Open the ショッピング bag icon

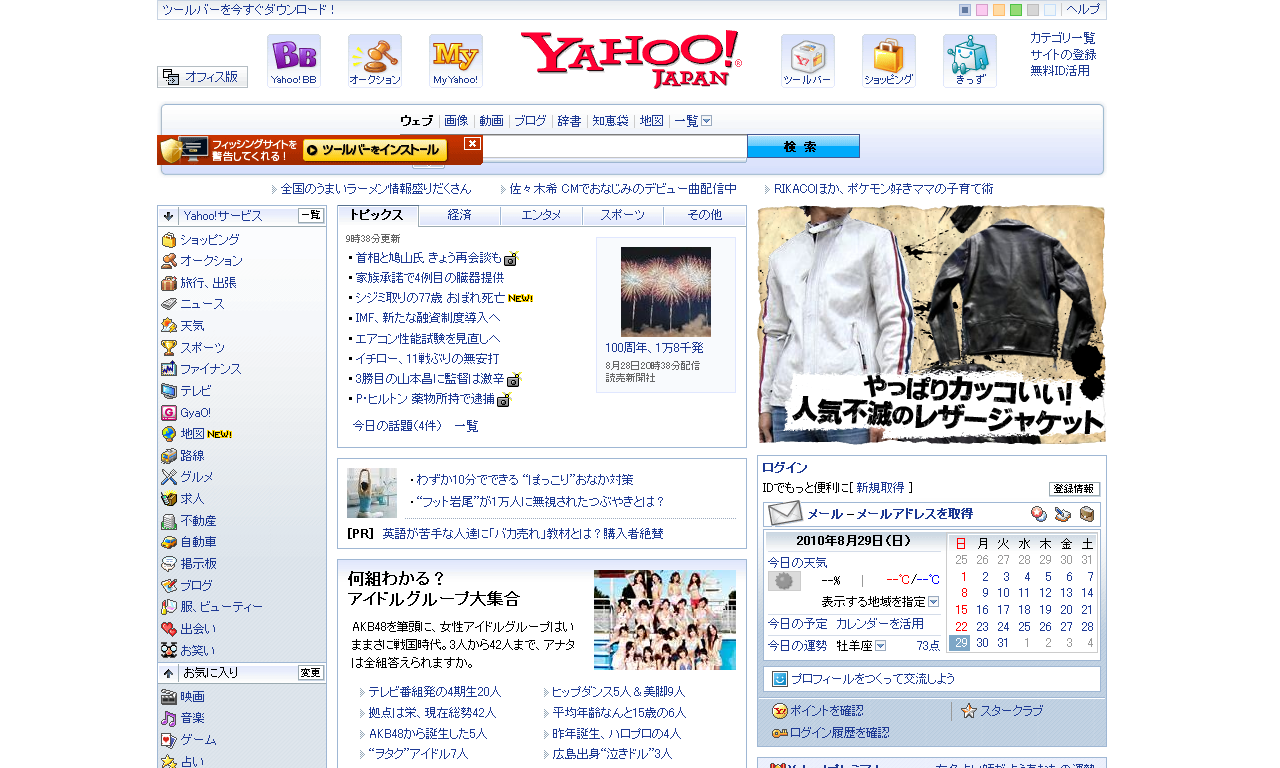[889, 61]
